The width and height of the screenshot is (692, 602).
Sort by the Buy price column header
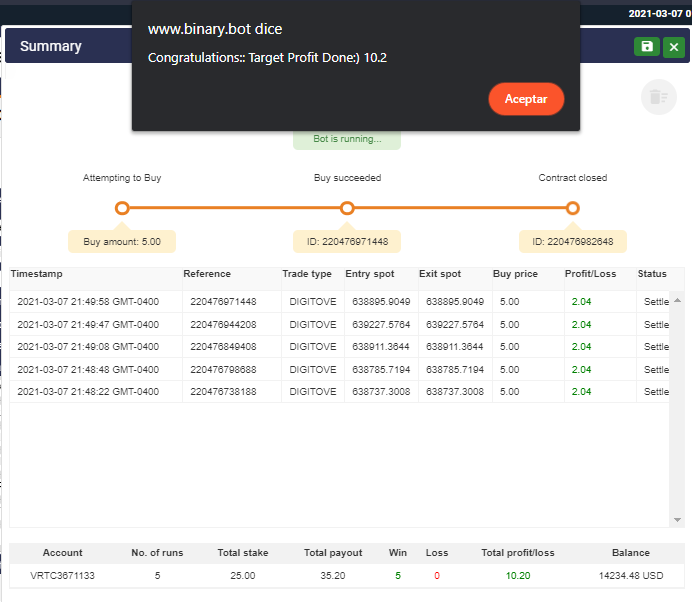tap(515, 274)
